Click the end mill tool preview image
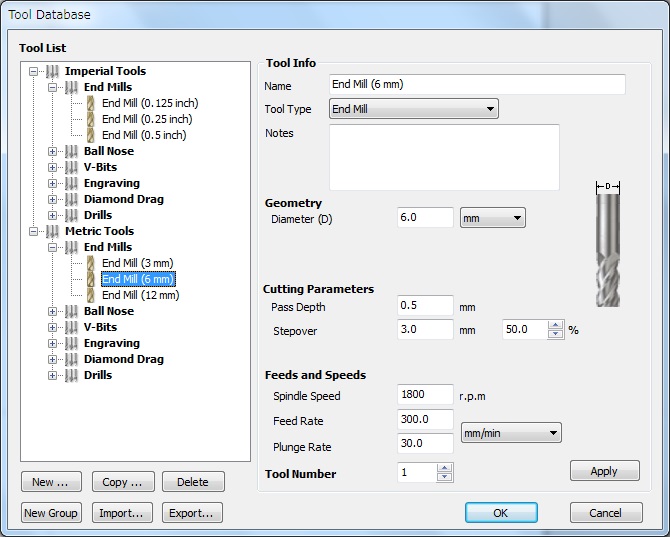Viewport: 670px width, 537px height. 608,245
